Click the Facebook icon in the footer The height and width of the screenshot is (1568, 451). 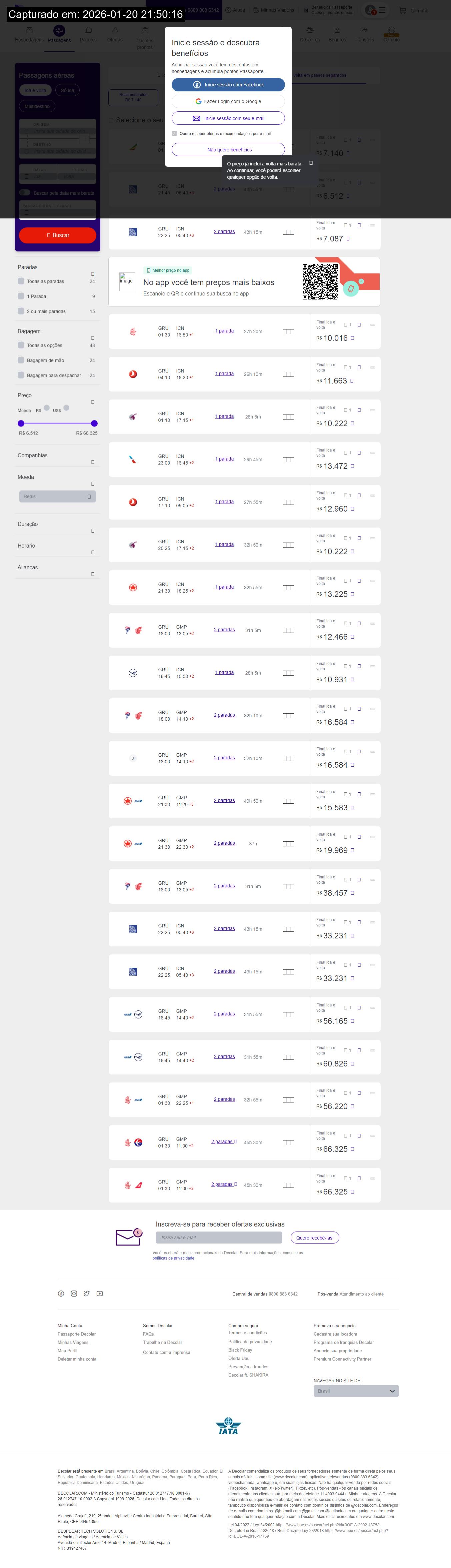(x=61, y=1294)
